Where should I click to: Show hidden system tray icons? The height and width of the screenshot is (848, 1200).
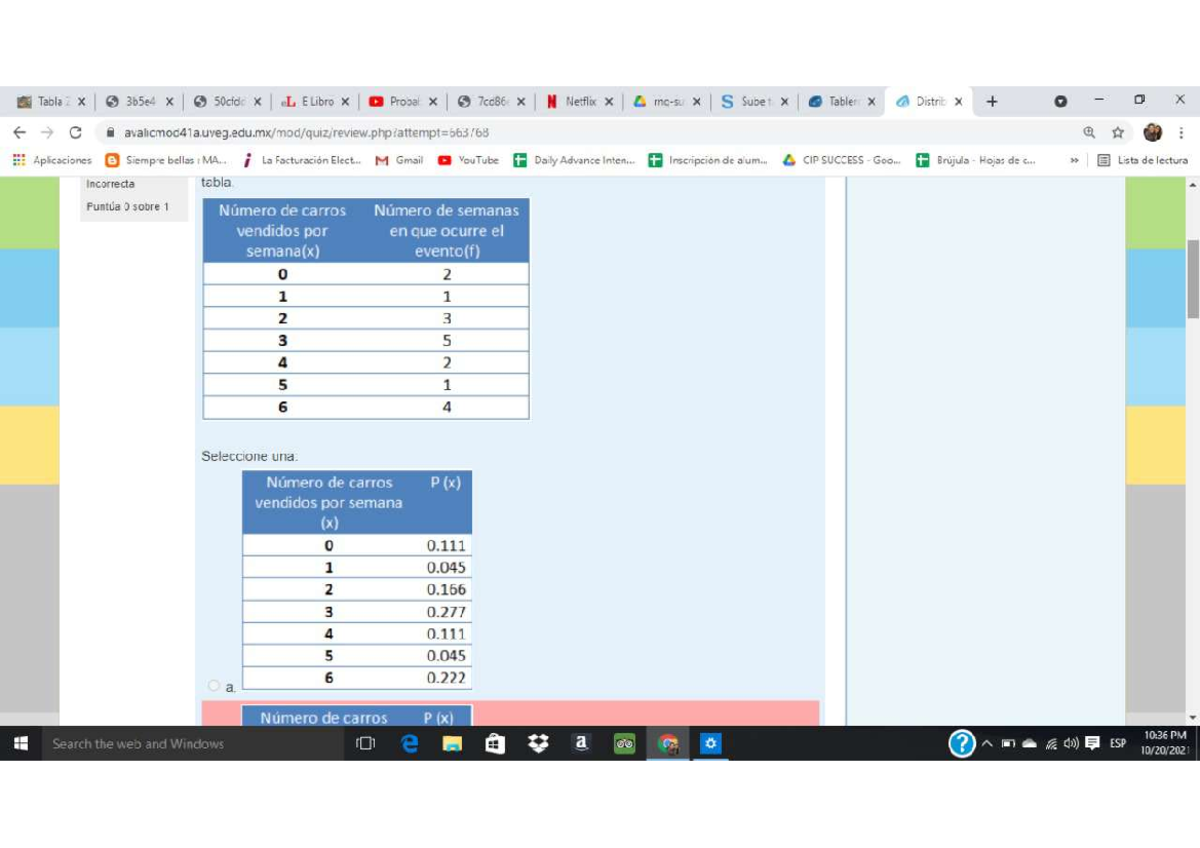pos(987,744)
